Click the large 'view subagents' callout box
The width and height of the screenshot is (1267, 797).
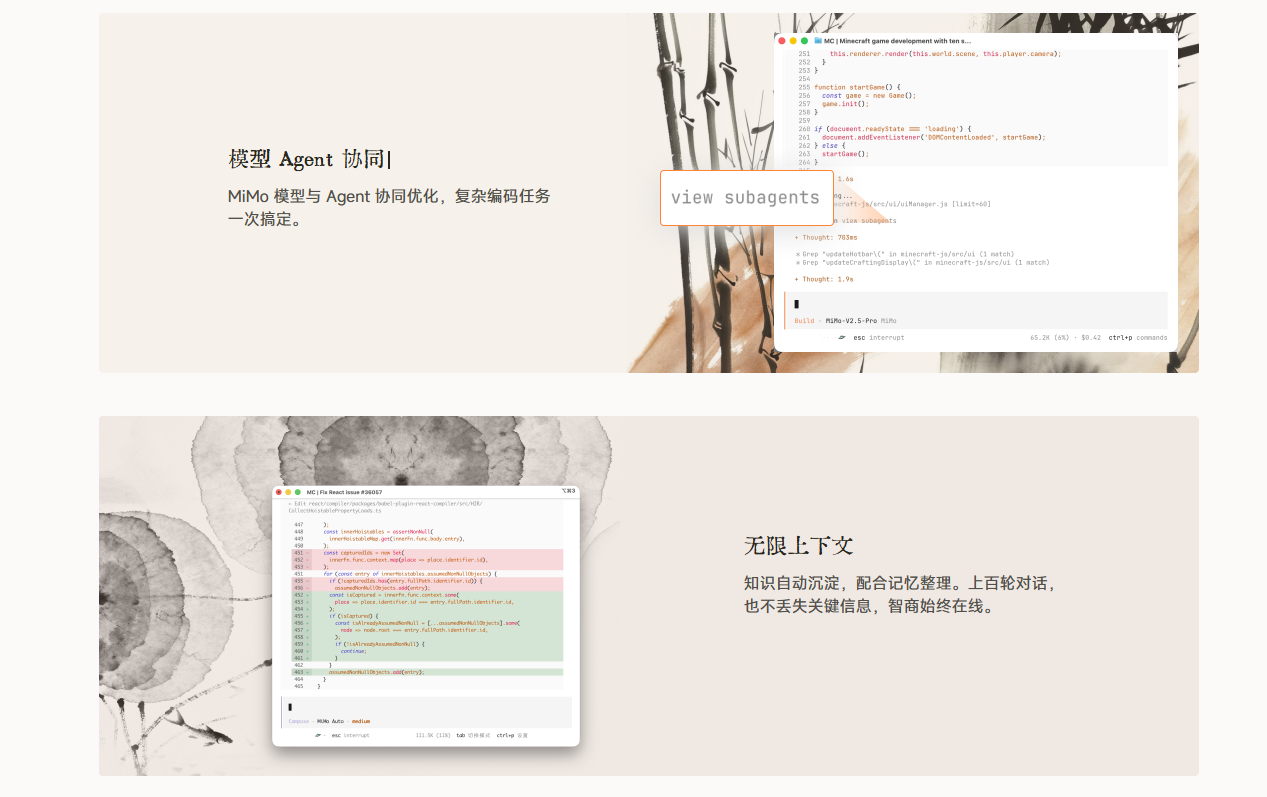(746, 198)
